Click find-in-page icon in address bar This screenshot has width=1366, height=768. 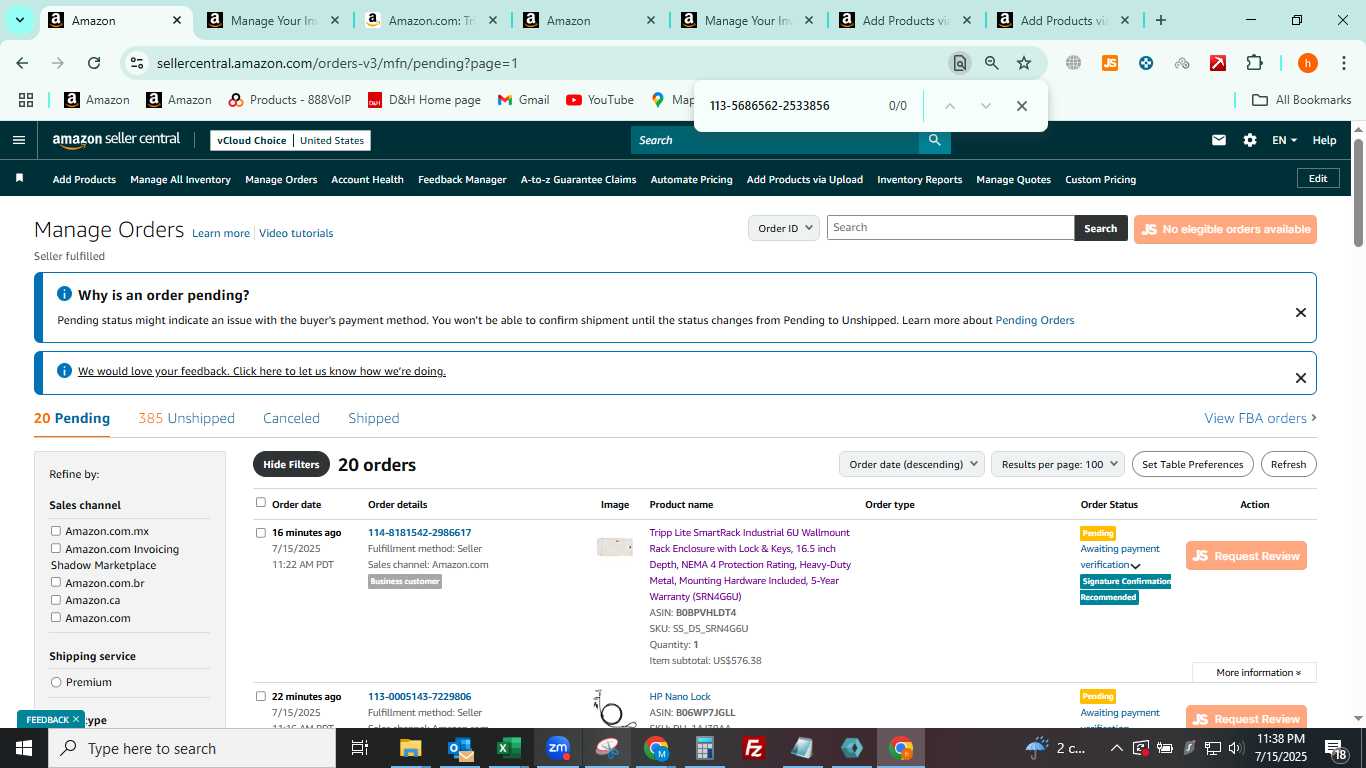960,63
